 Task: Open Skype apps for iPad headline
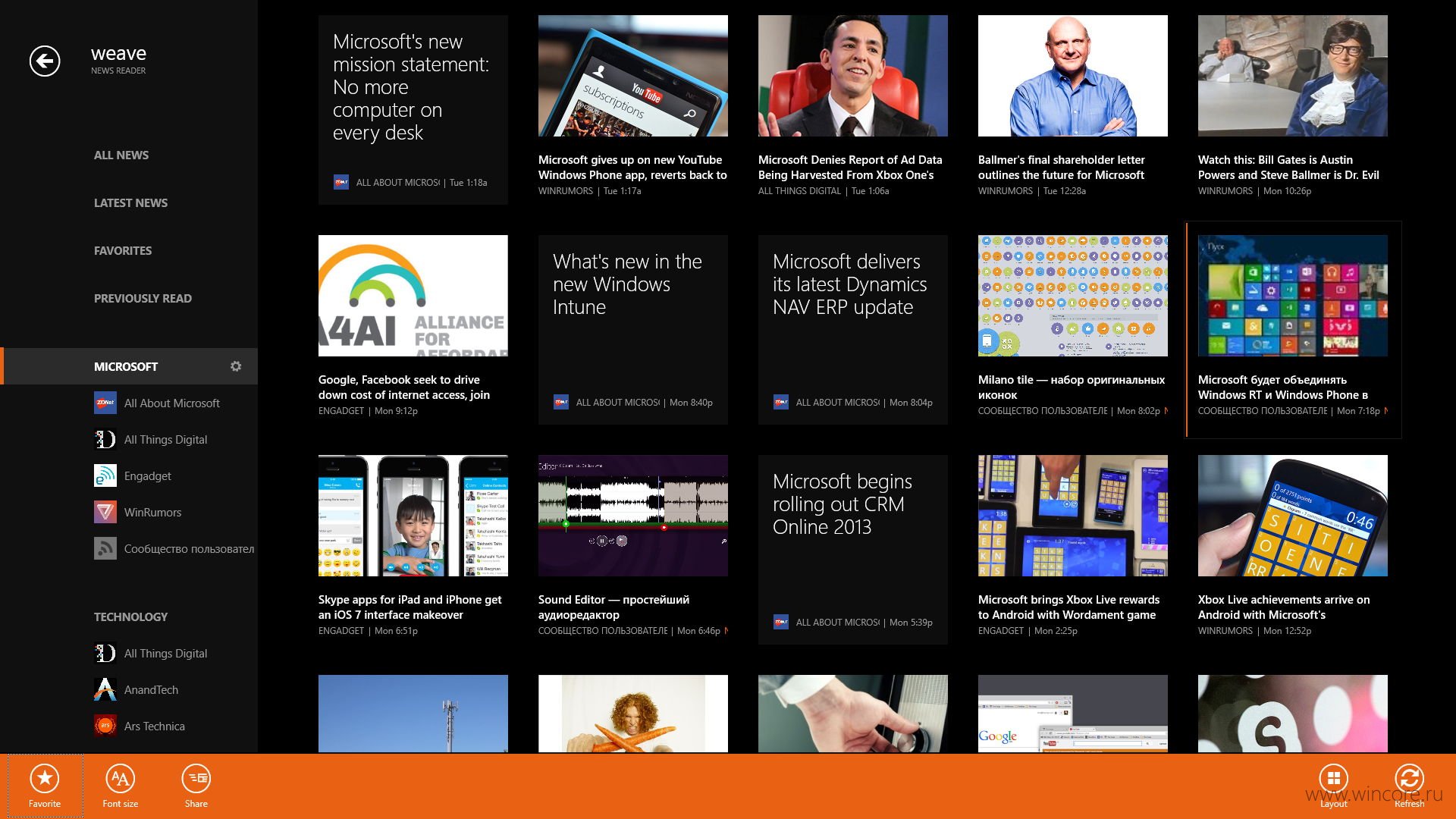[410, 607]
